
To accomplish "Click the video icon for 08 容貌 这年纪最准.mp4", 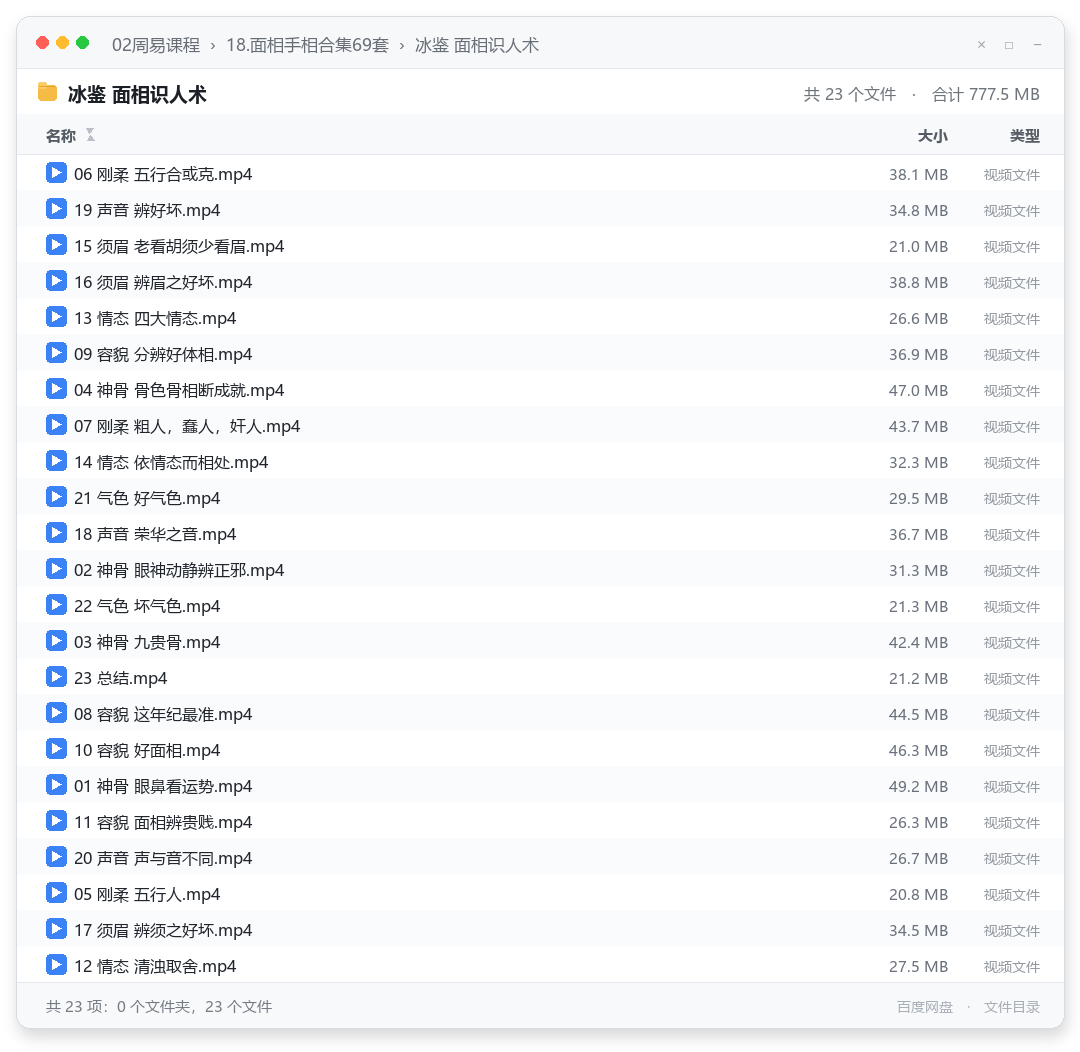I will (56, 713).
